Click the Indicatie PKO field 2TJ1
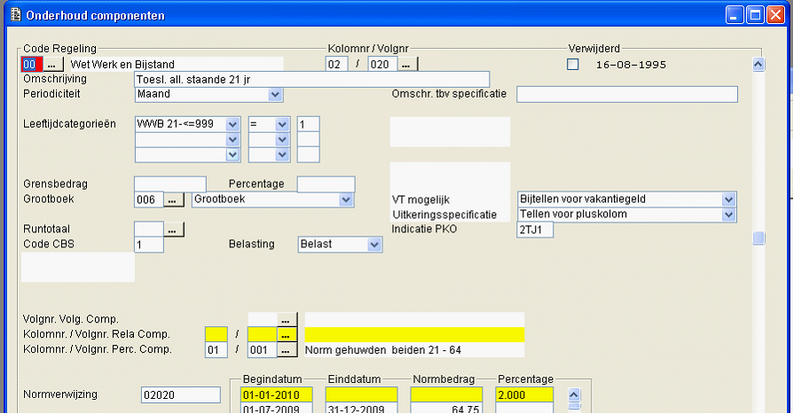The height and width of the screenshot is (414, 794). [535, 230]
